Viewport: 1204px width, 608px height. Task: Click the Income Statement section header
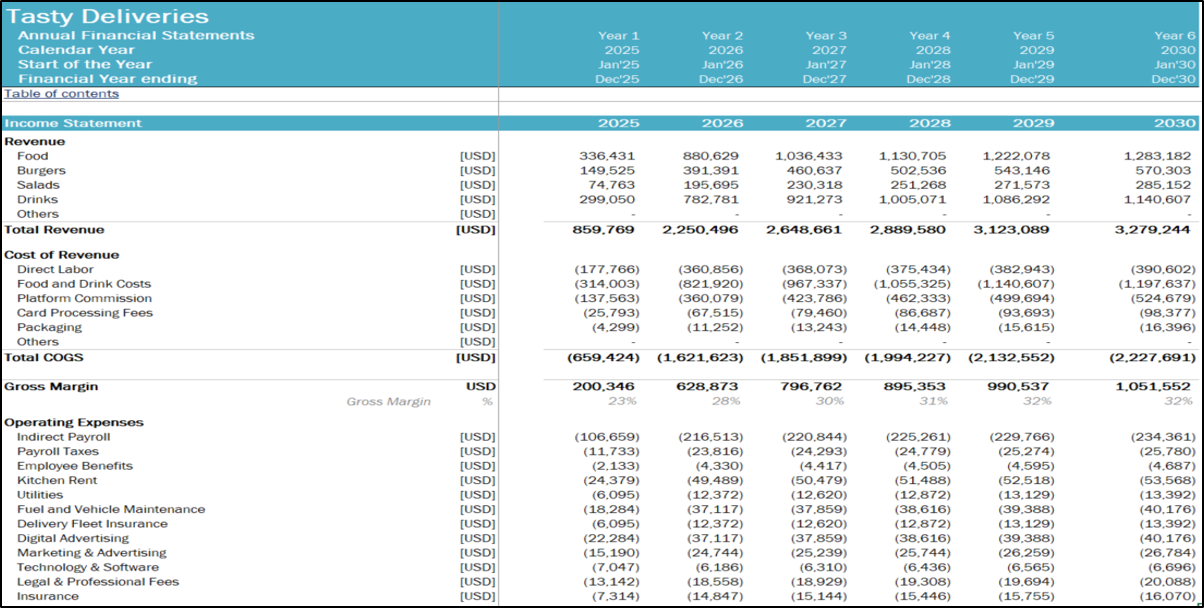point(73,124)
